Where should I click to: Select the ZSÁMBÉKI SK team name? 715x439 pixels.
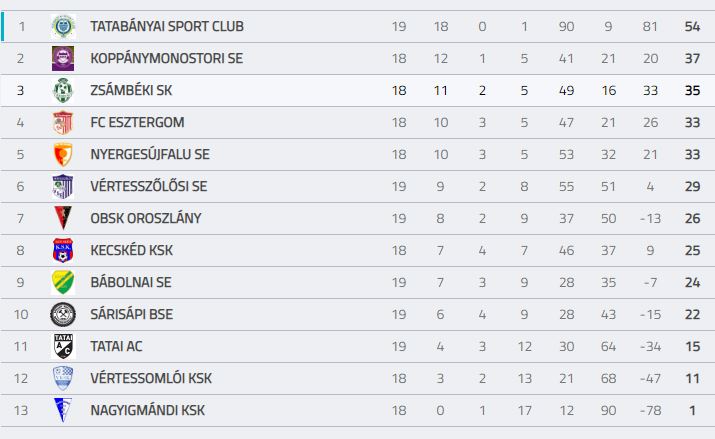pyautogui.click(x=131, y=90)
